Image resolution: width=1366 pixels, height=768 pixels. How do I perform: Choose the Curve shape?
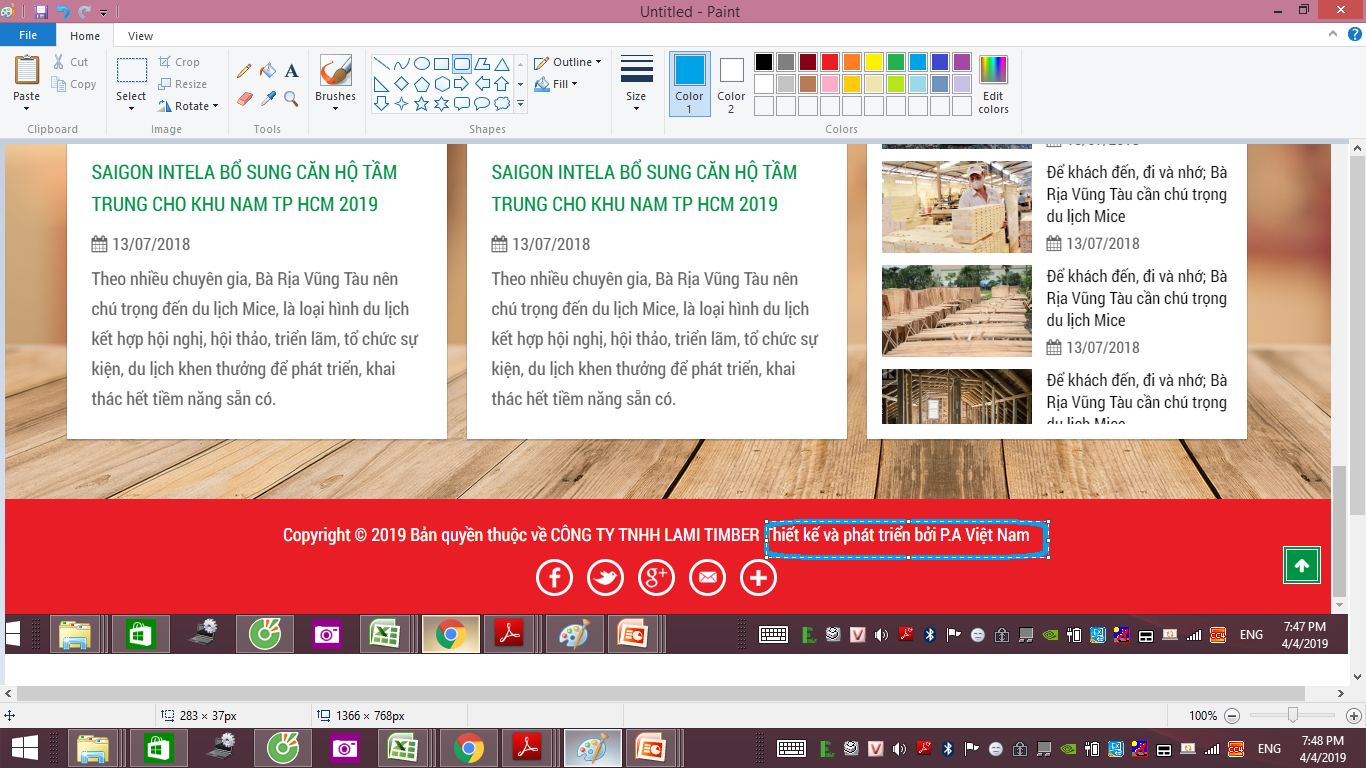coord(402,63)
